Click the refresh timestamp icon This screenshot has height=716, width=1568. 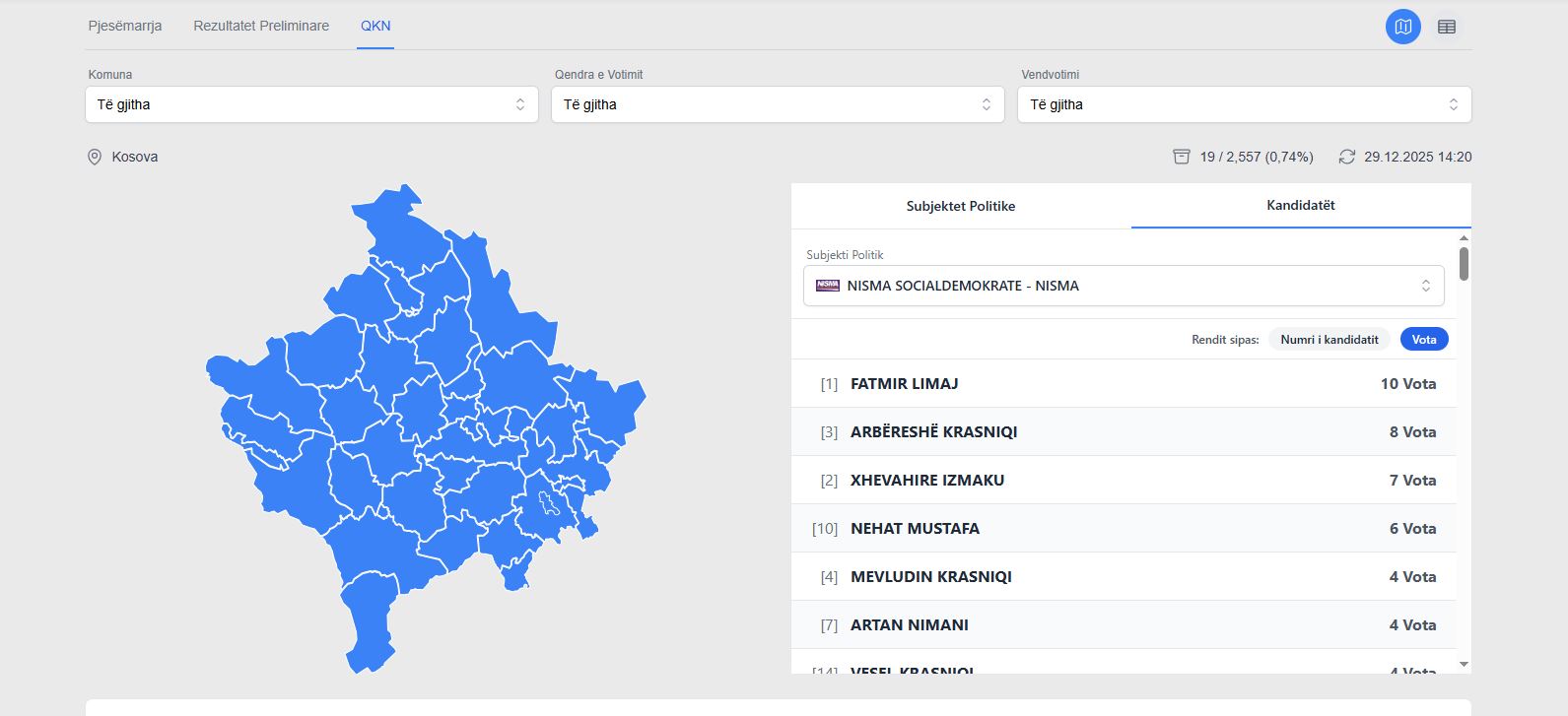click(1346, 157)
